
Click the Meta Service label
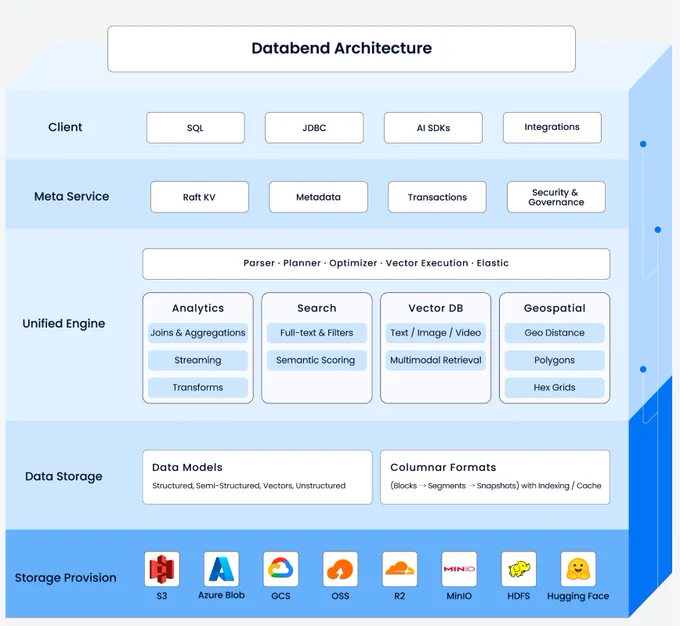tap(72, 197)
